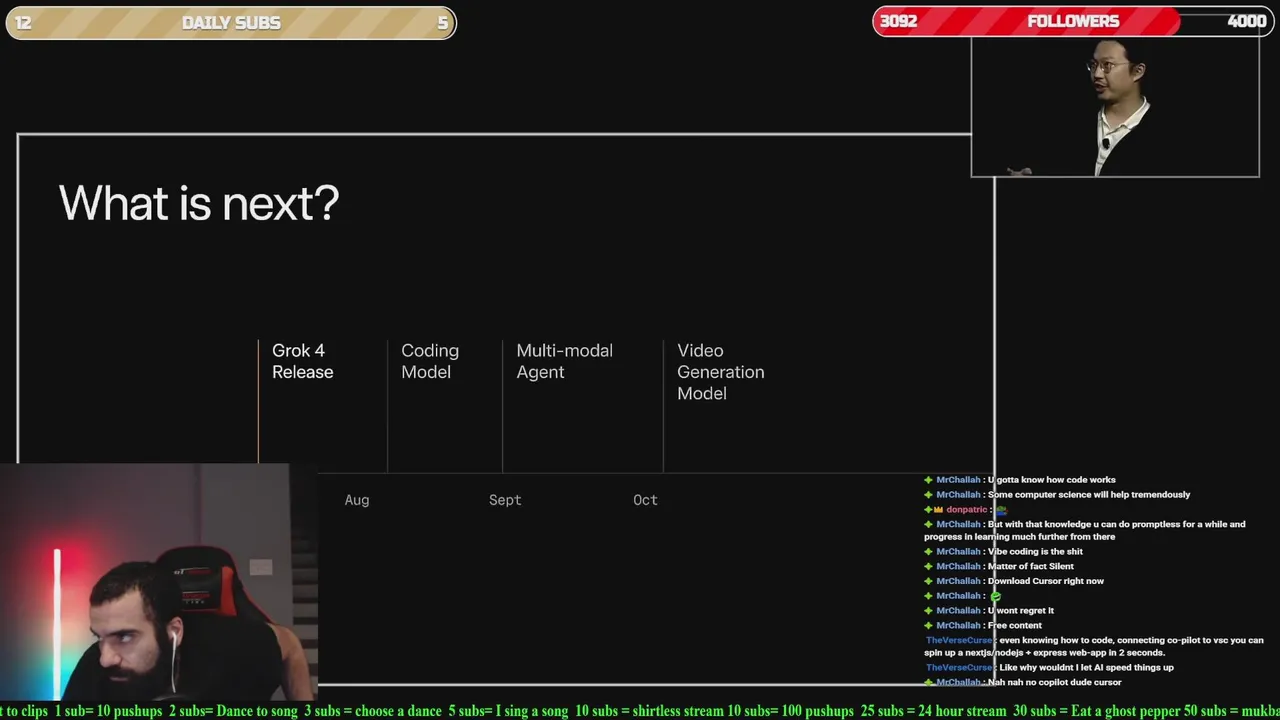Click the donpatric username in chat
1280x720 pixels.
967,510
